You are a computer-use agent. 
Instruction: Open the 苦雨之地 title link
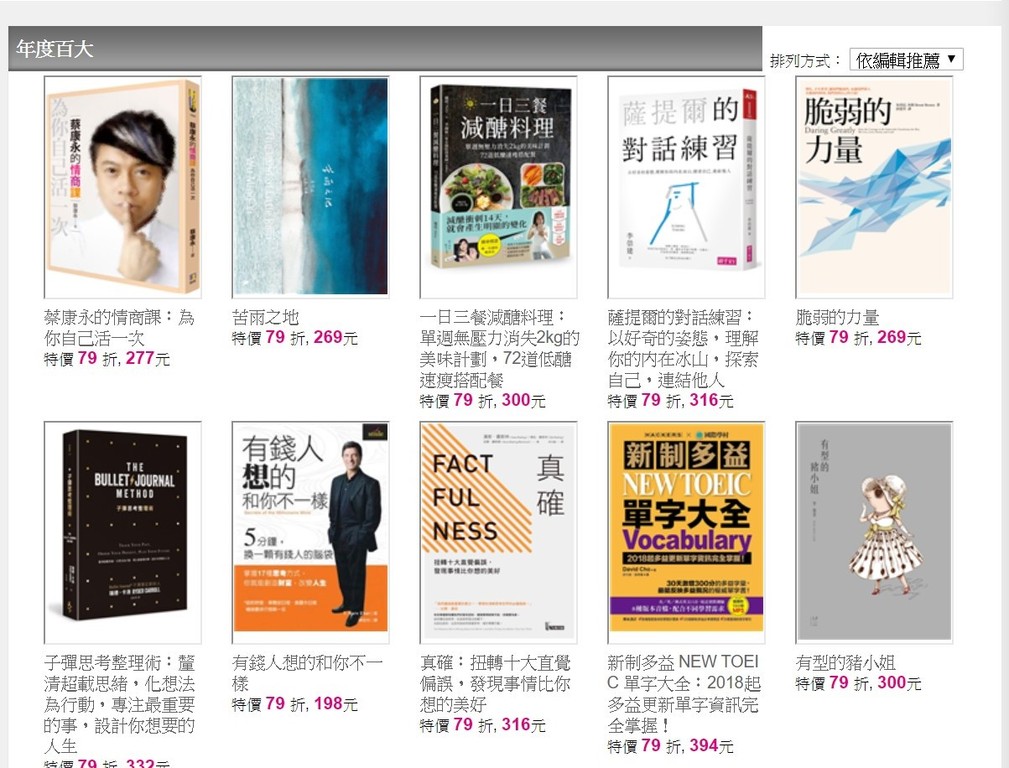pyautogui.click(x=265, y=317)
